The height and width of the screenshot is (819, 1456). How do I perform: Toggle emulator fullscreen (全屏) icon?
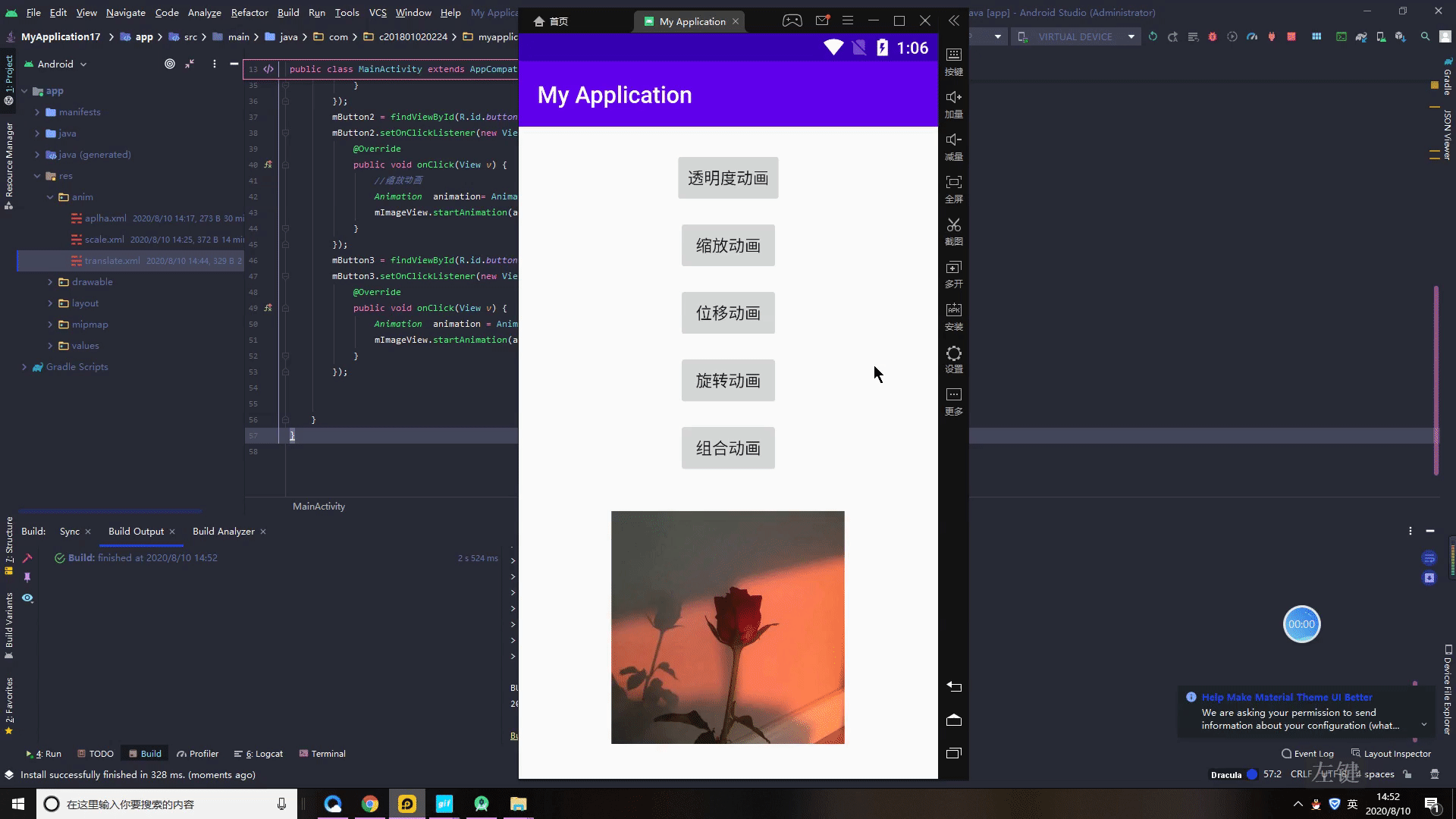click(954, 182)
